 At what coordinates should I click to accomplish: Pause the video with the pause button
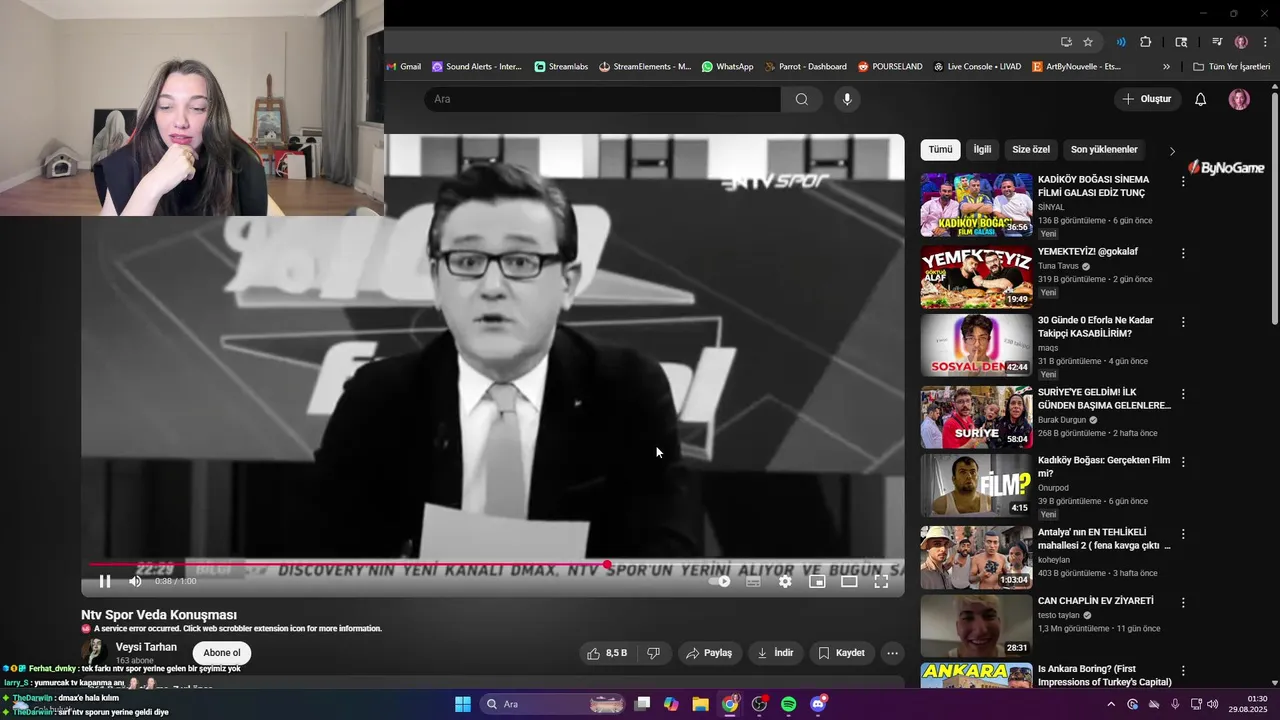point(105,581)
